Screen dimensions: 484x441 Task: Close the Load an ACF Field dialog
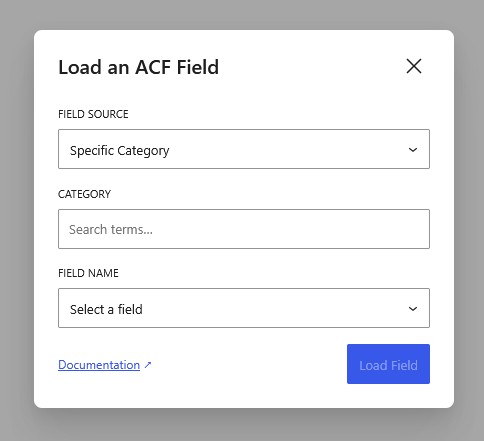[414, 66]
